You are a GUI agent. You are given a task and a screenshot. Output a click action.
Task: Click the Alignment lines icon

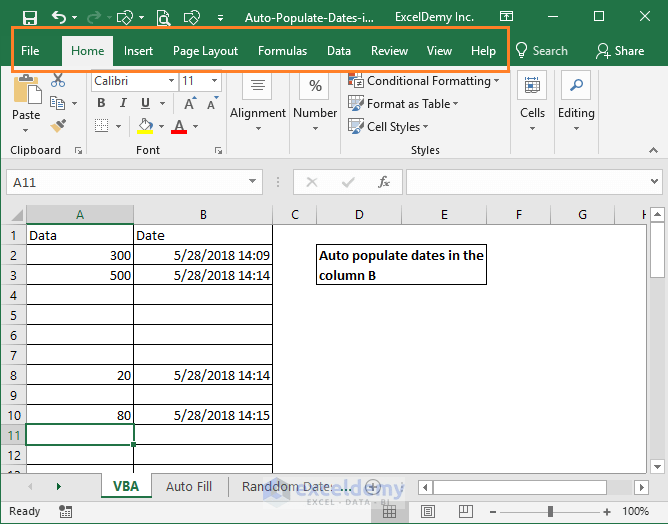tap(258, 85)
